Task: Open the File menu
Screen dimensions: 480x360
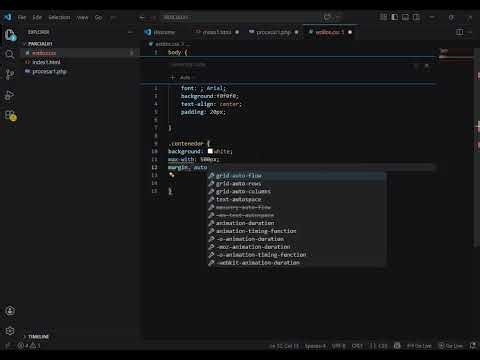Action: click(x=22, y=17)
